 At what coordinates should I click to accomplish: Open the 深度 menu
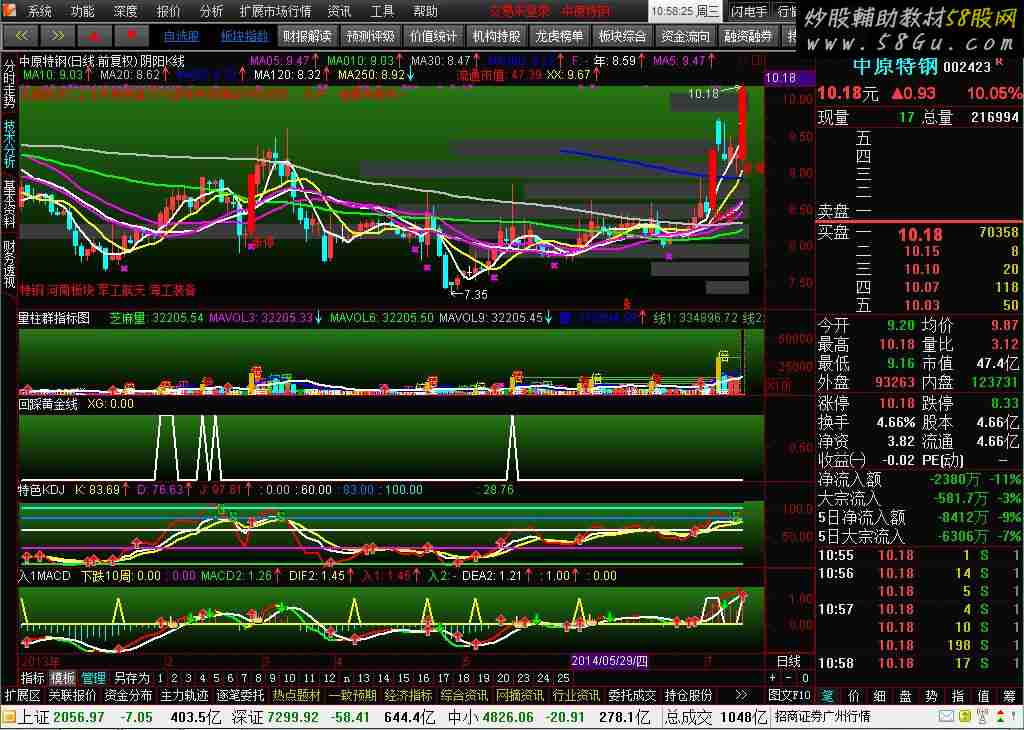point(125,11)
